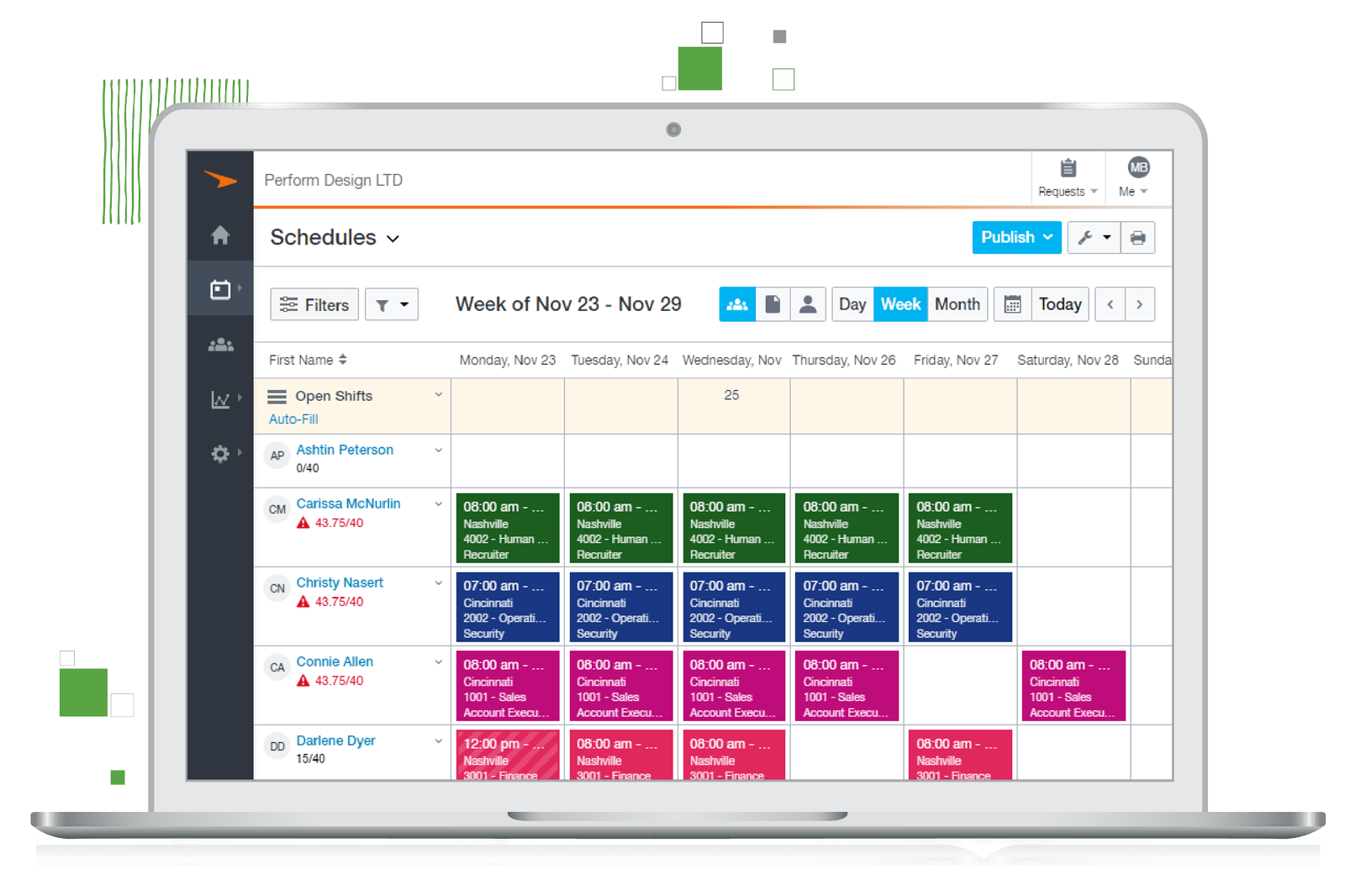Open the Publish dropdown button

pos(1016,238)
